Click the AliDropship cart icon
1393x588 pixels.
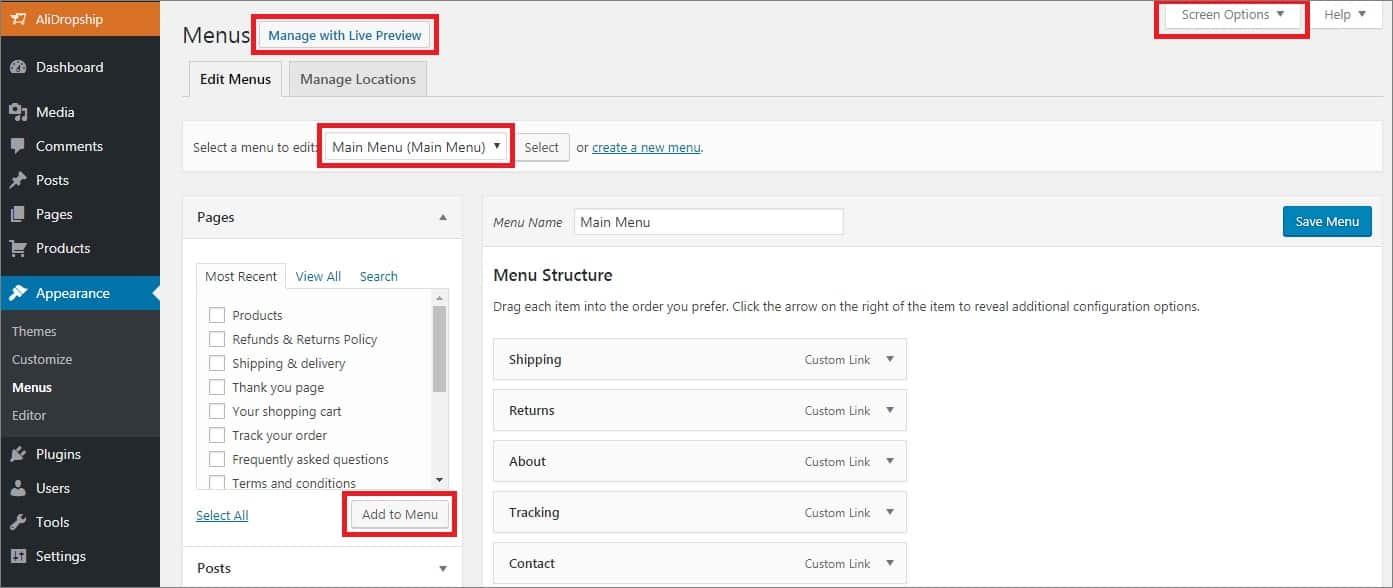19,19
